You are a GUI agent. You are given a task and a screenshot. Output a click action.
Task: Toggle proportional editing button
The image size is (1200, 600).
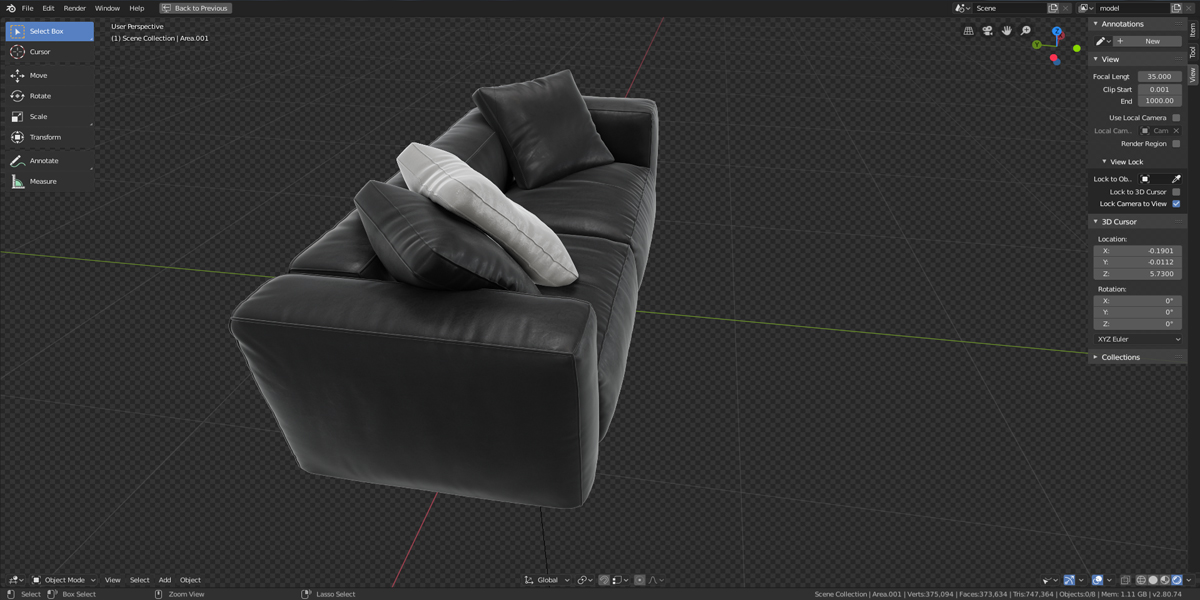[640, 580]
